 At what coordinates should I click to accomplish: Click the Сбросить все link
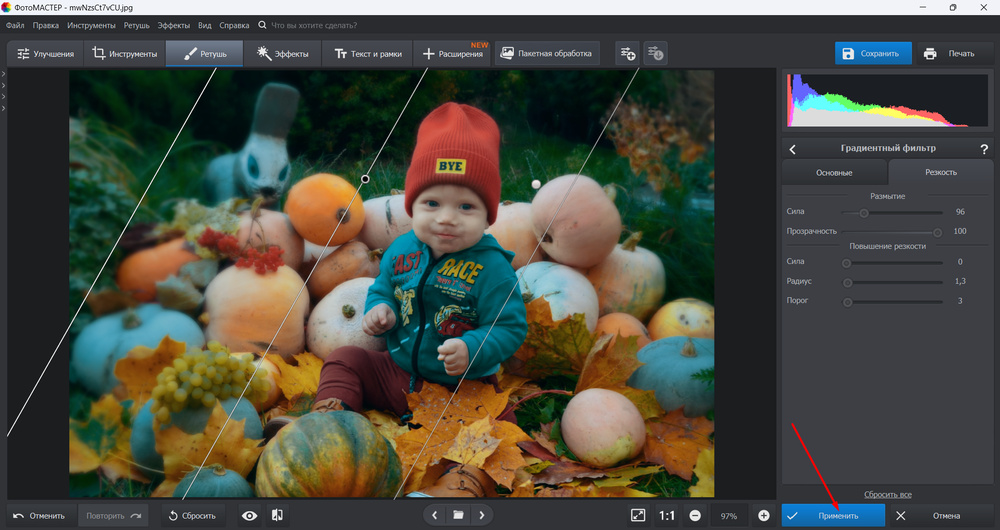[x=888, y=494]
